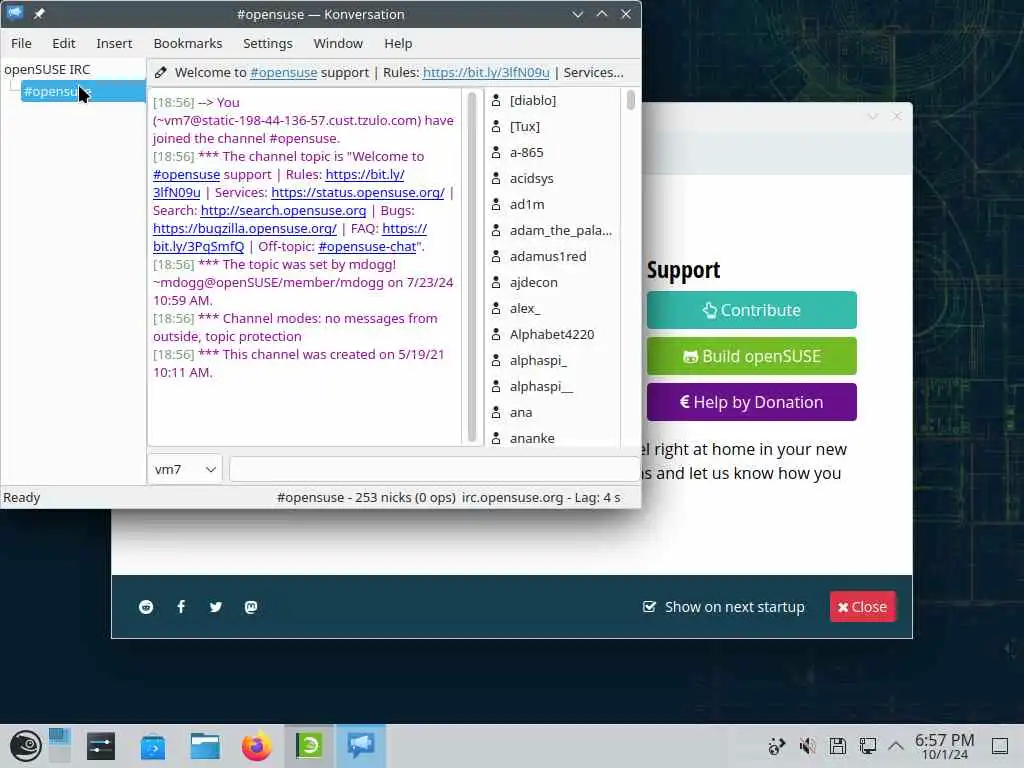1024x768 pixels.
Task: Switch to the Konversation taskbar entry
Action: (360, 746)
